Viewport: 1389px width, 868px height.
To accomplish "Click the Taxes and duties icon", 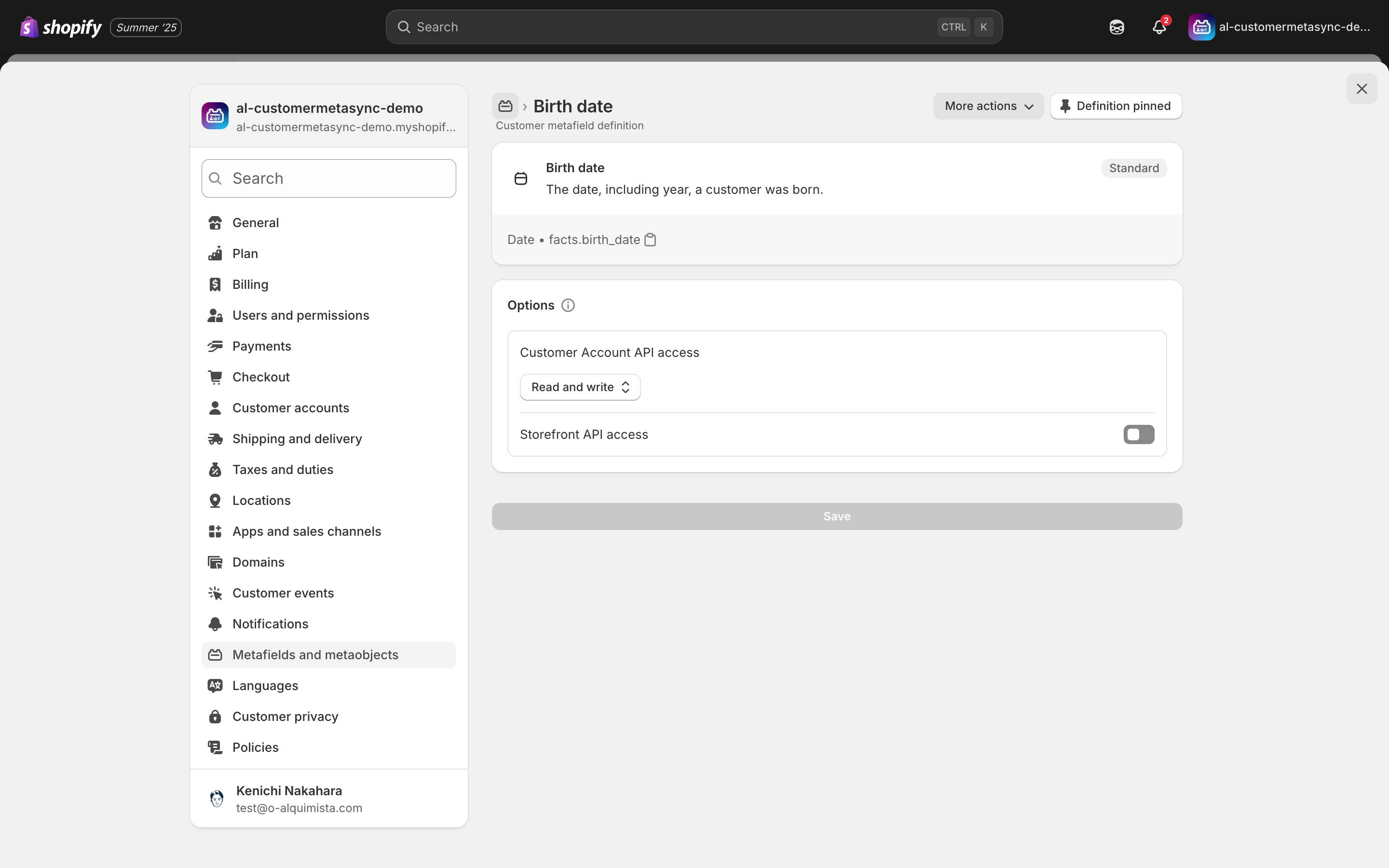I will click(x=215, y=470).
